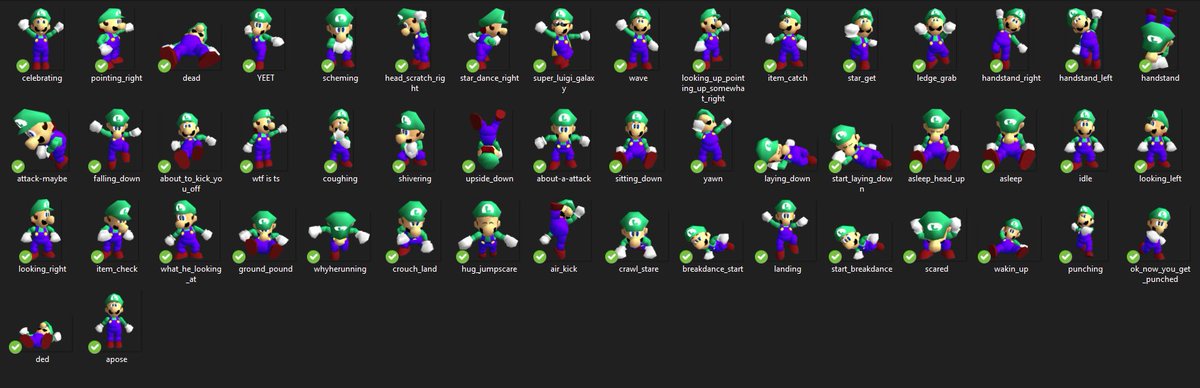Screen dimensions: 1200x388
Task: Select the head_scratch_right file thumbnail
Action: tap(415, 39)
